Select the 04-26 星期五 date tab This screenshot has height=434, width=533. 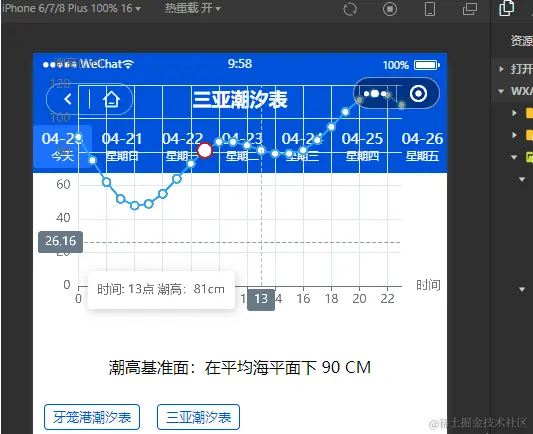click(422, 147)
